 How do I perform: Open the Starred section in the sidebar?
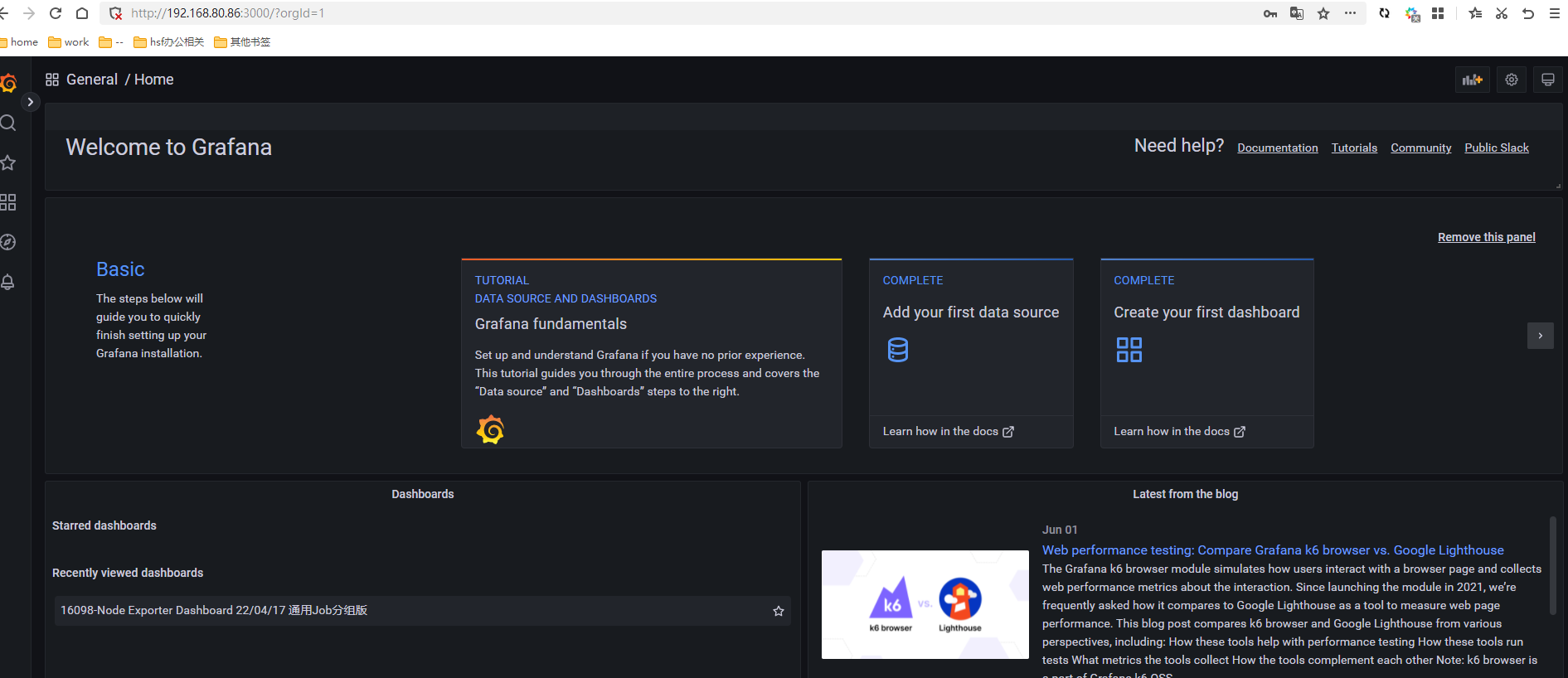8,163
